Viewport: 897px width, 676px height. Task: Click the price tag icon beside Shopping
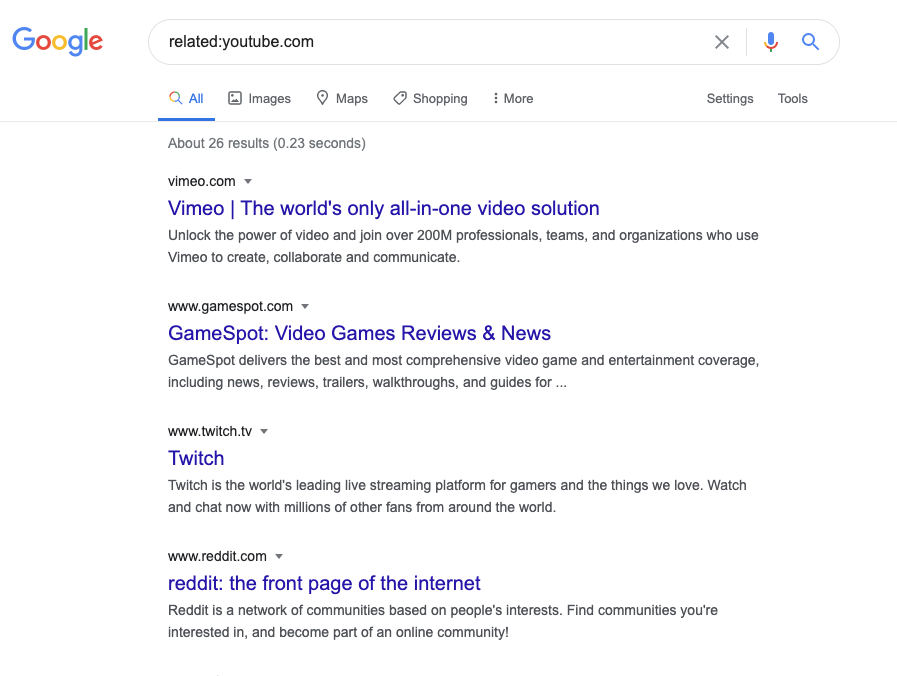click(x=399, y=98)
